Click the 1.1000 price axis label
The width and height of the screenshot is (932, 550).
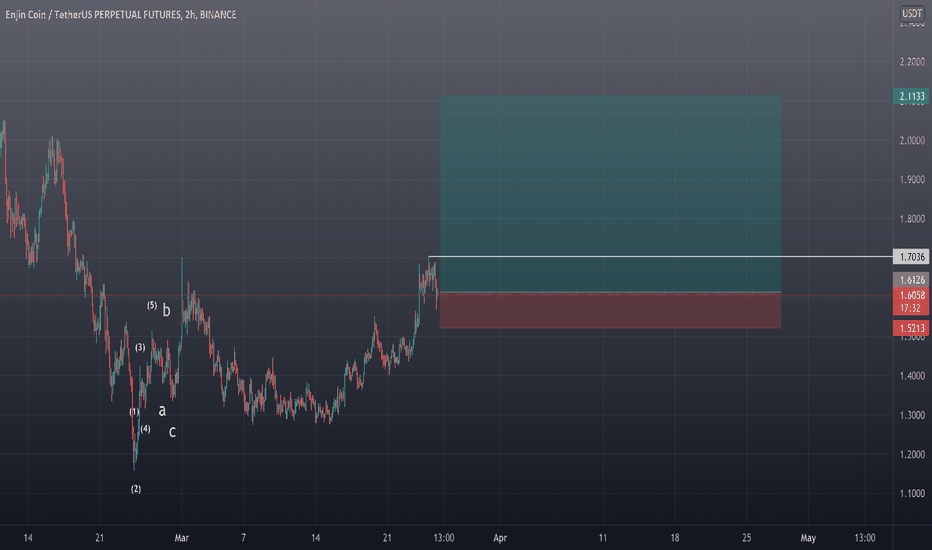[x=912, y=494]
